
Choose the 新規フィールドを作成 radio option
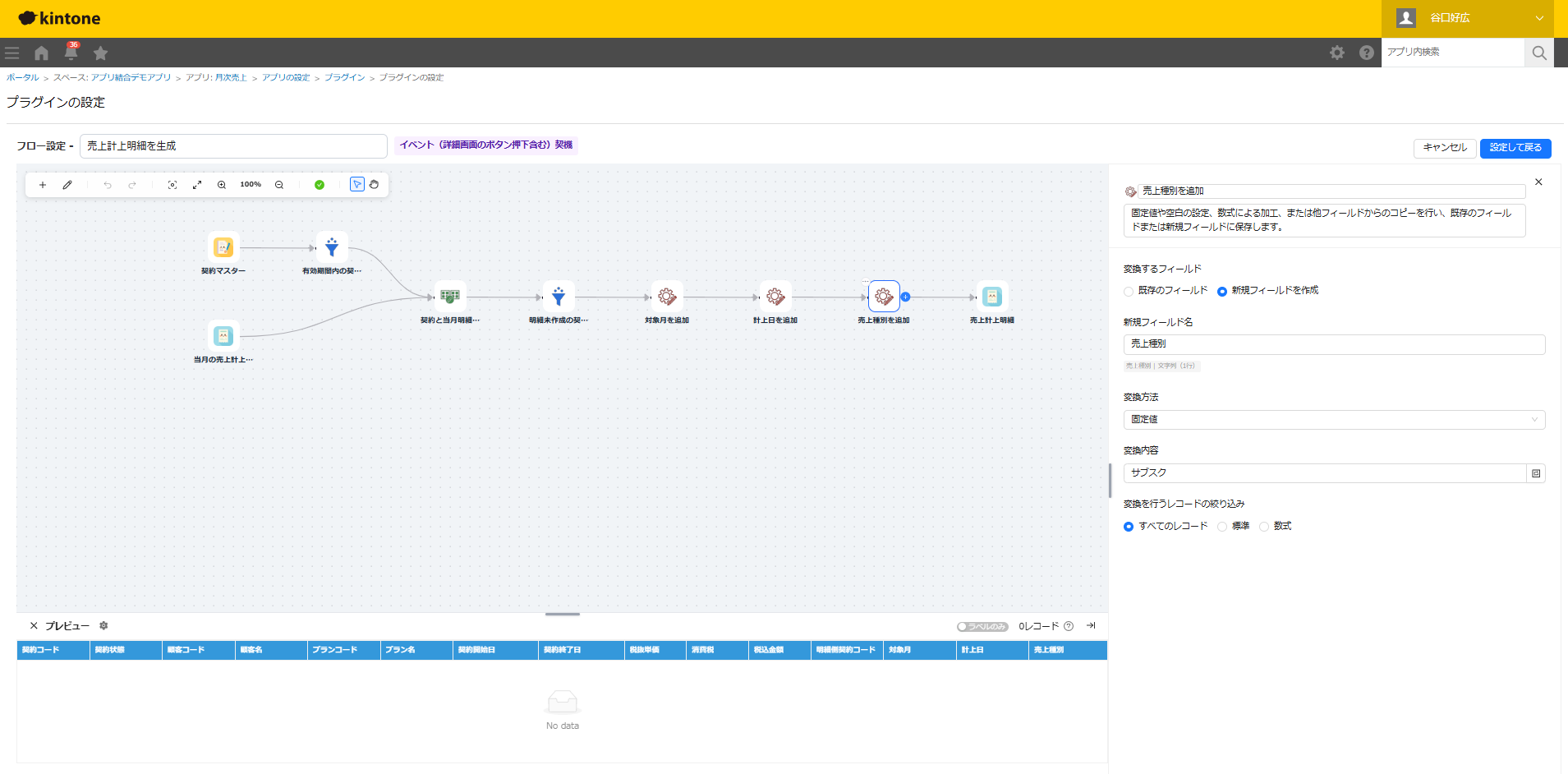point(1222,291)
